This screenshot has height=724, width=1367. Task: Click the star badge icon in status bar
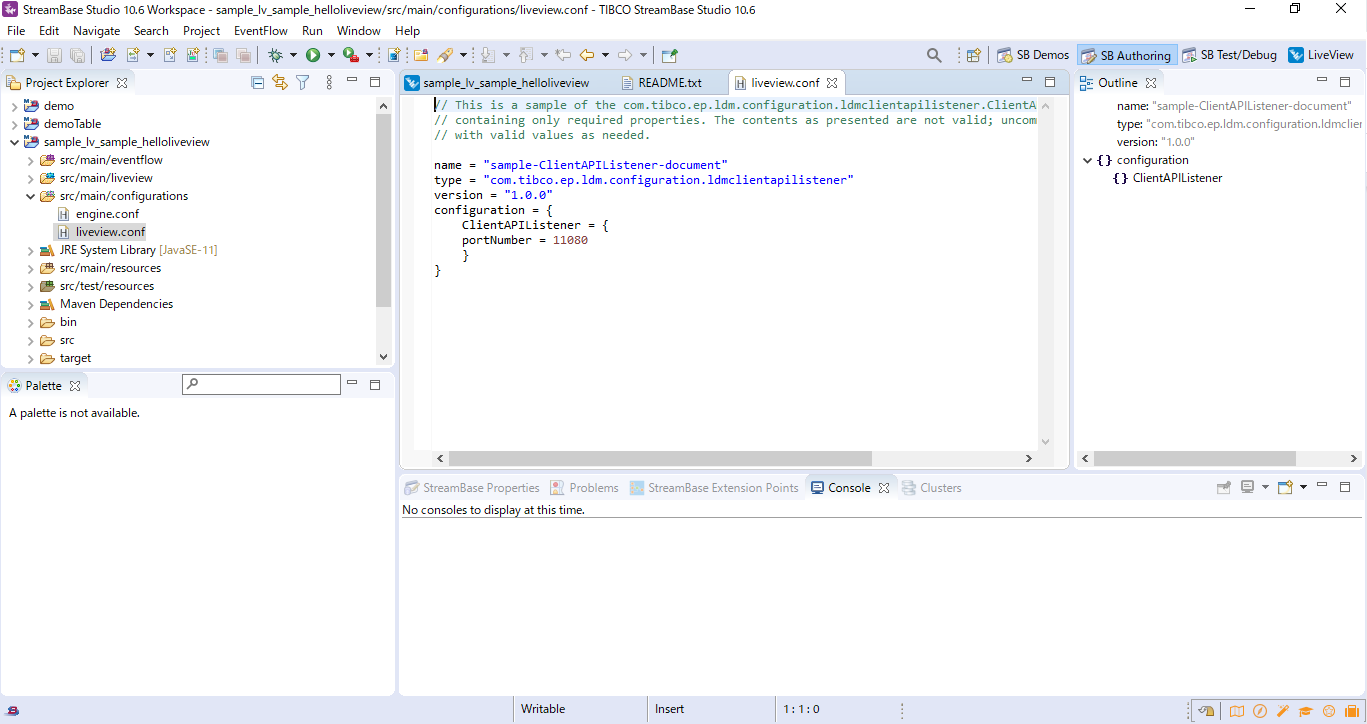1329,711
